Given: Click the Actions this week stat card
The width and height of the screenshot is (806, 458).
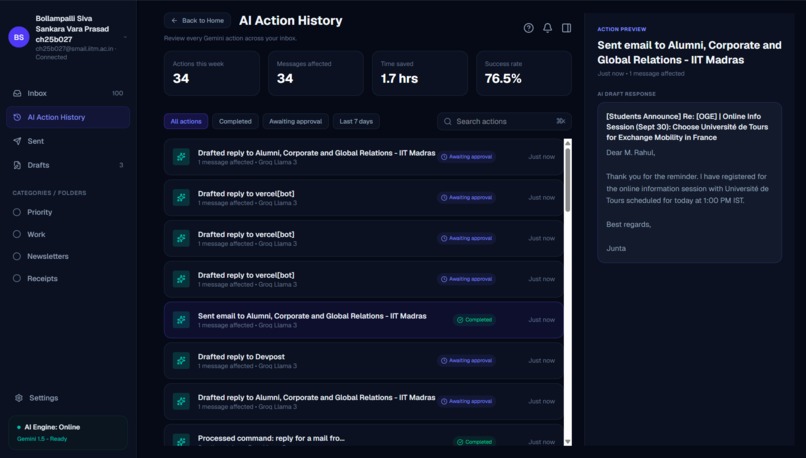Looking at the screenshot, I should tap(212, 73).
